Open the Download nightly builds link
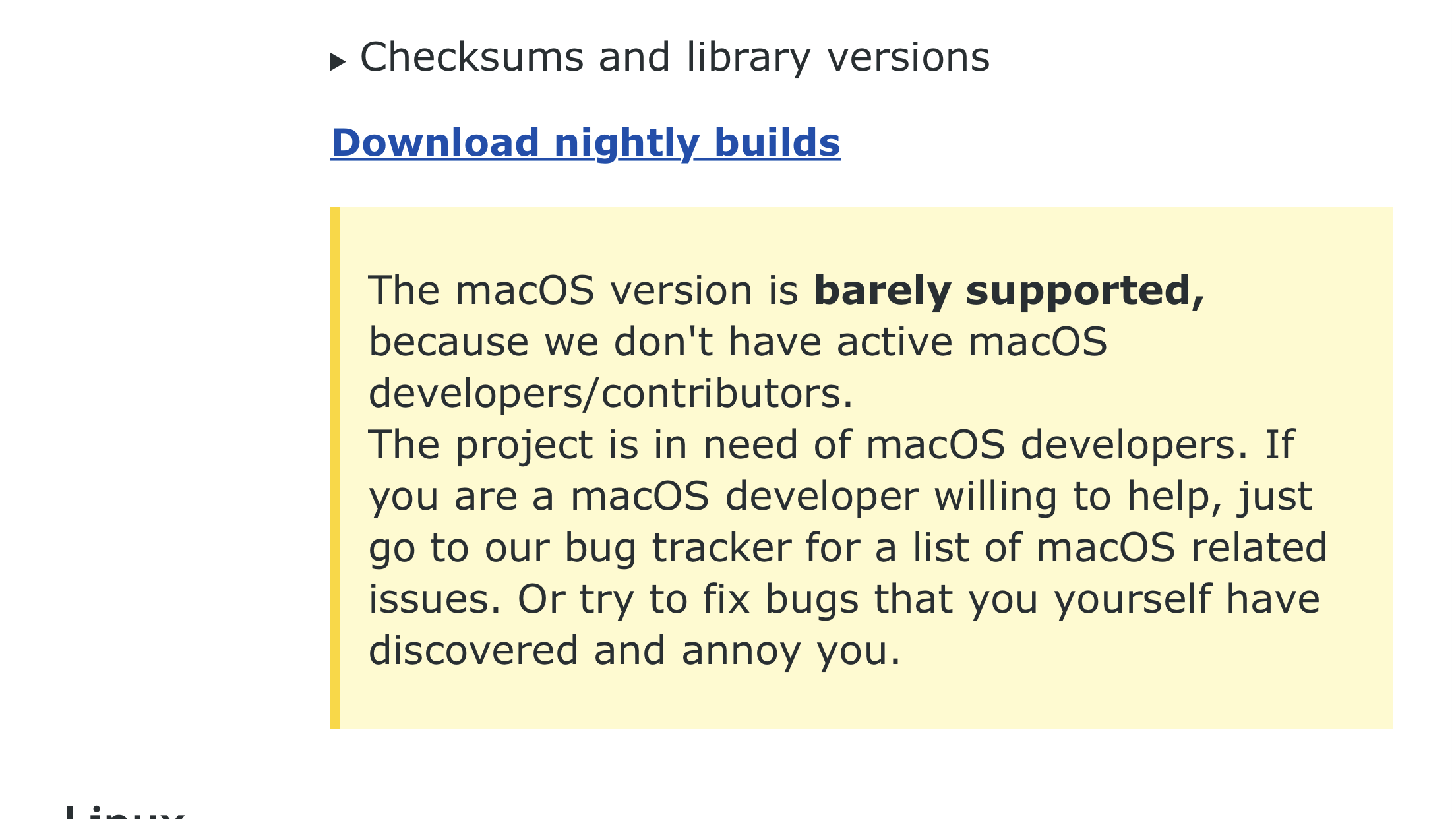1456x819 pixels. pos(586,142)
